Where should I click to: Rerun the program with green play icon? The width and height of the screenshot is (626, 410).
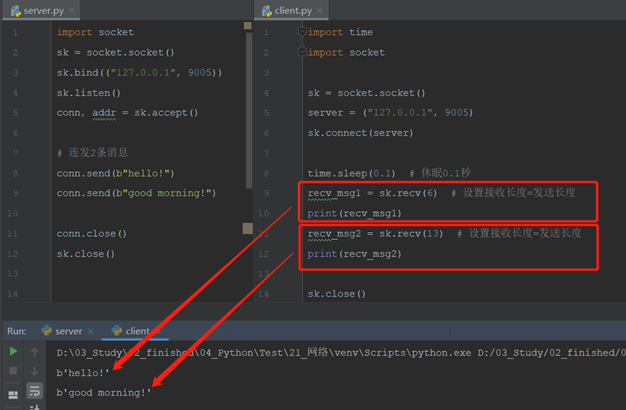click(x=13, y=351)
